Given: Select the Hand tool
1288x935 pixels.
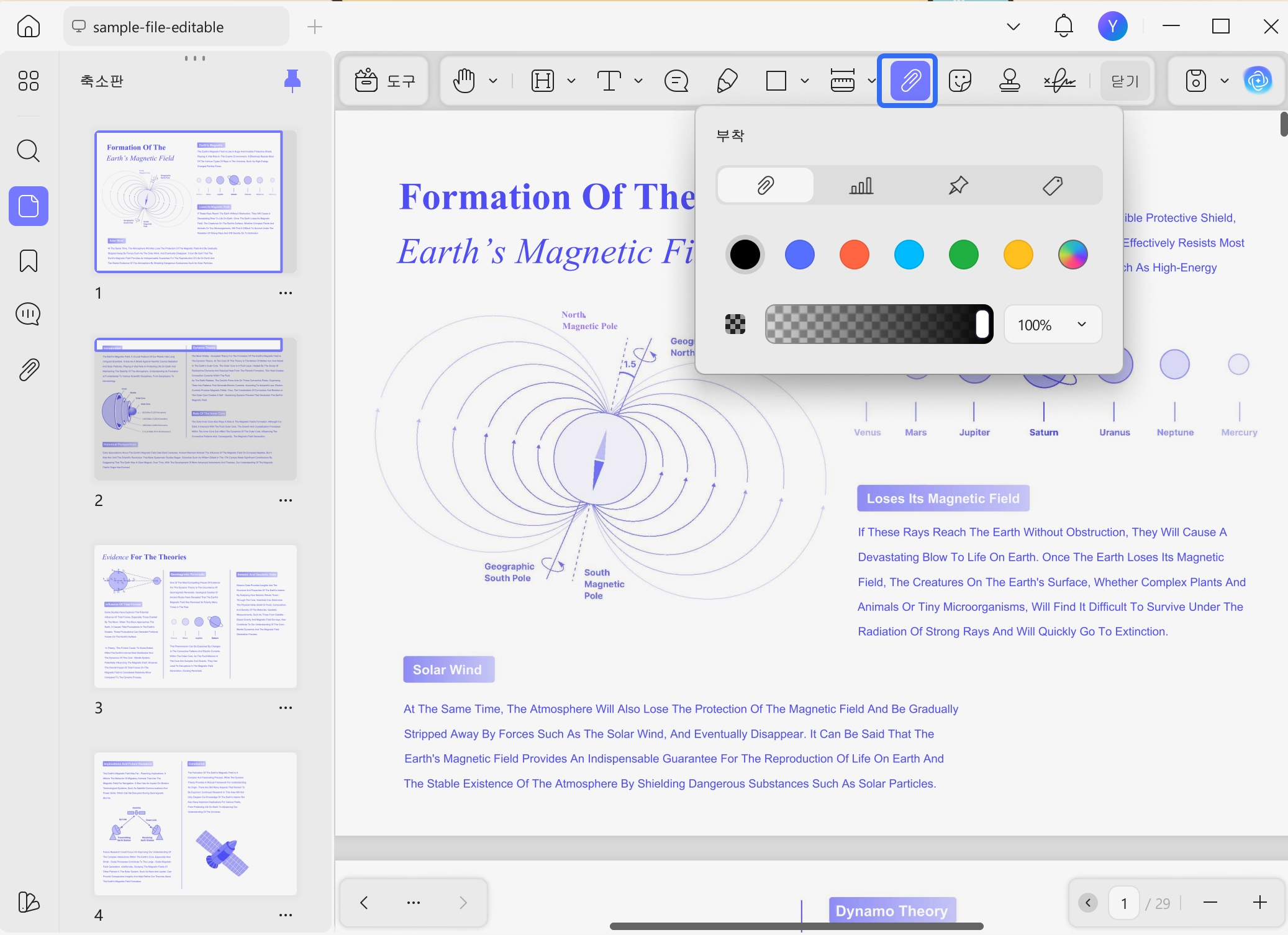Looking at the screenshot, I should point(464,81).
